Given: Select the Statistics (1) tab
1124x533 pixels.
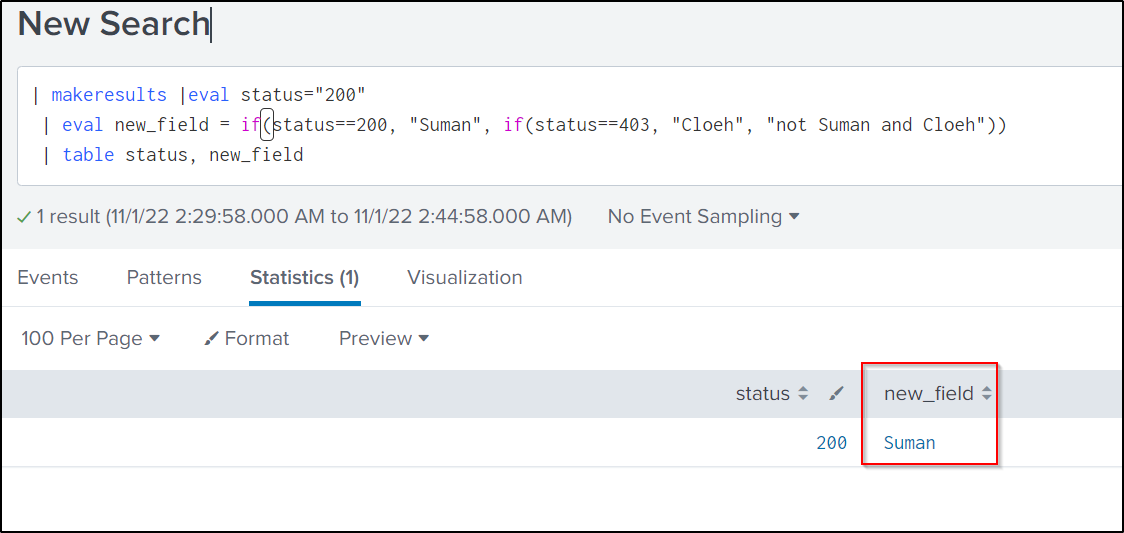Looking at the screenshot, I should 304,278.
